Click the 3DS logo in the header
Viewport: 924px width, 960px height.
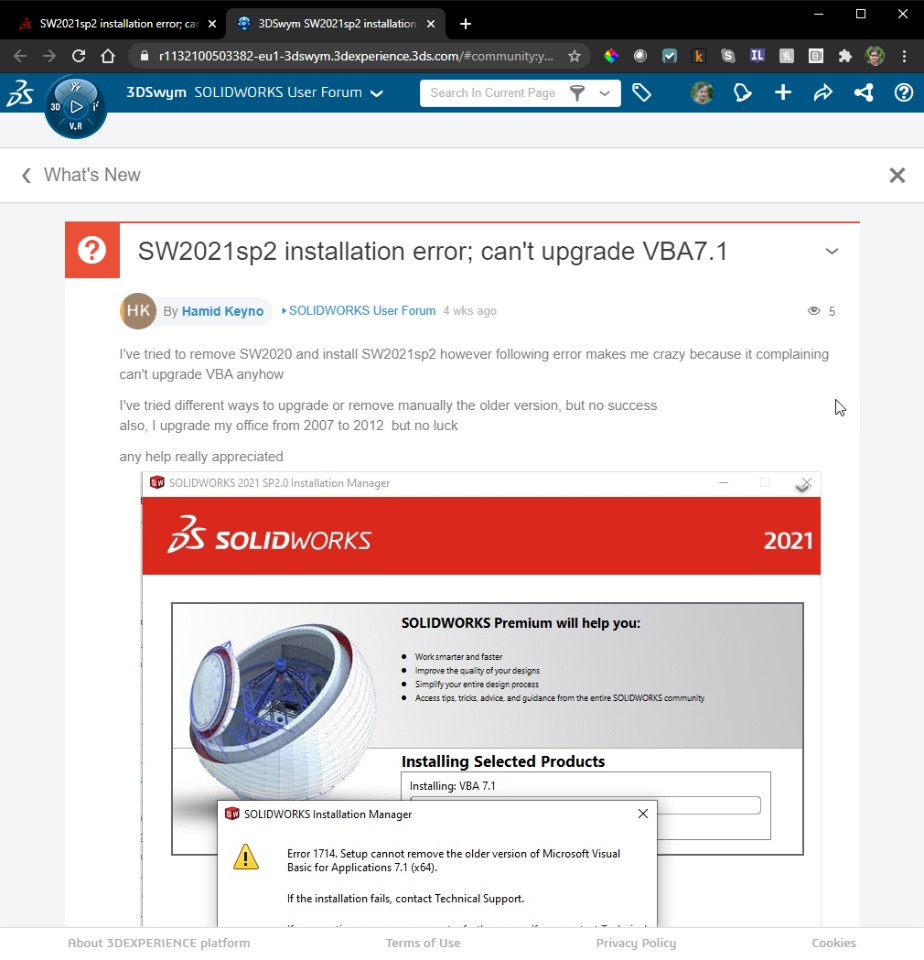(x=20, y=93)
